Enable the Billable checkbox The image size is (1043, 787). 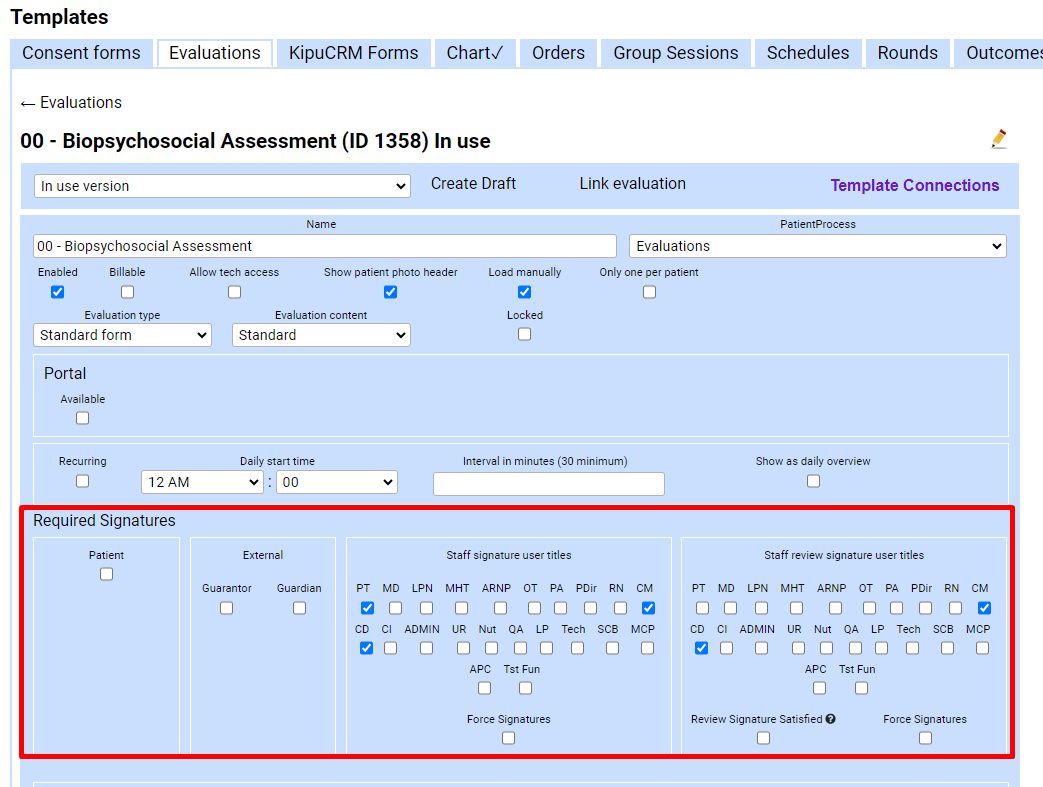(127, 292)
